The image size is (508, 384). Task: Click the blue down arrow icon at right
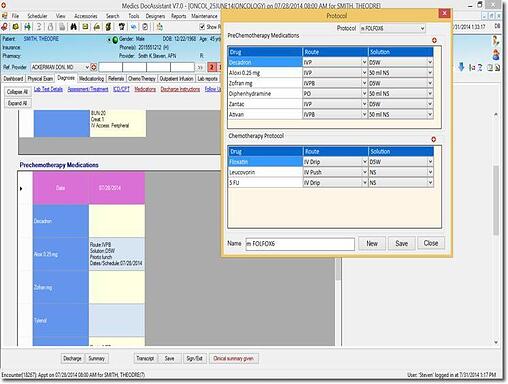click(461, 67)
